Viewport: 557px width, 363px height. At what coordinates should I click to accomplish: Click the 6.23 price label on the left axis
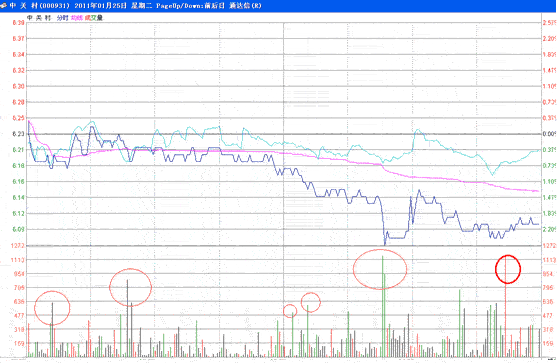tap(18, 134)
